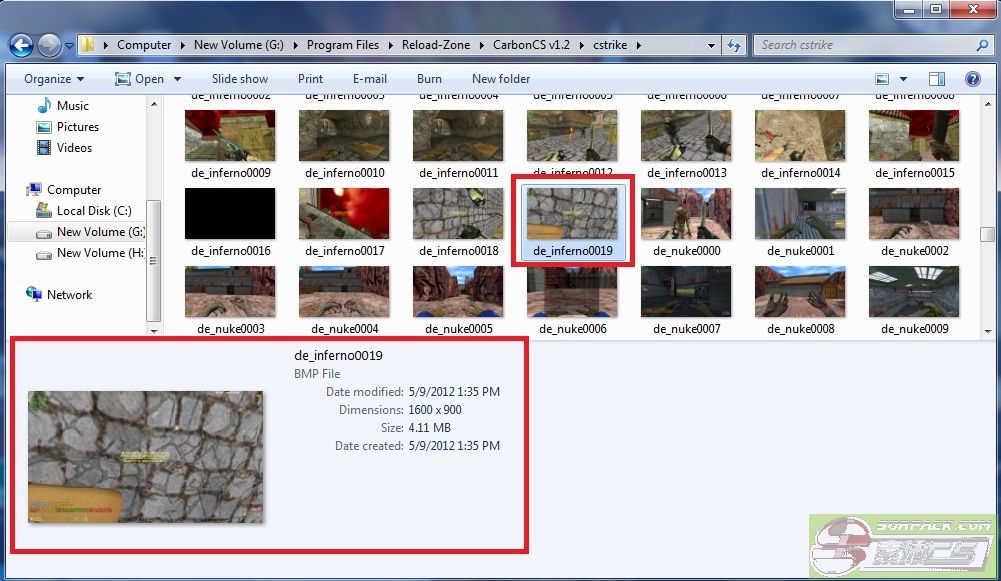This screenshot has height=581, width=1001.
Task: Expand the Organize dropdown menu
Action: coord(54,79)
